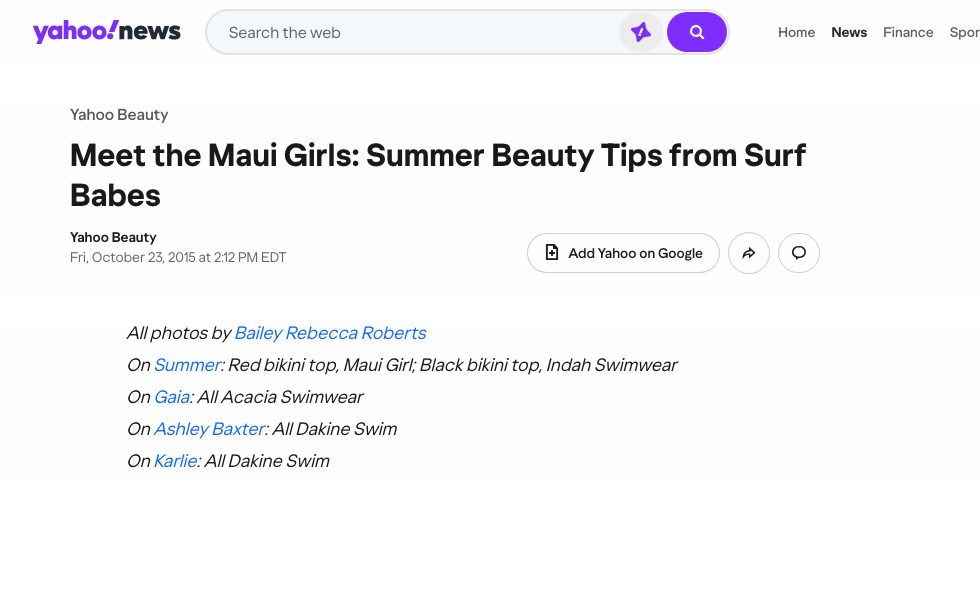Open the comments speech bubble icon
This screenshot has height=612, width=980.
[799, 253]
